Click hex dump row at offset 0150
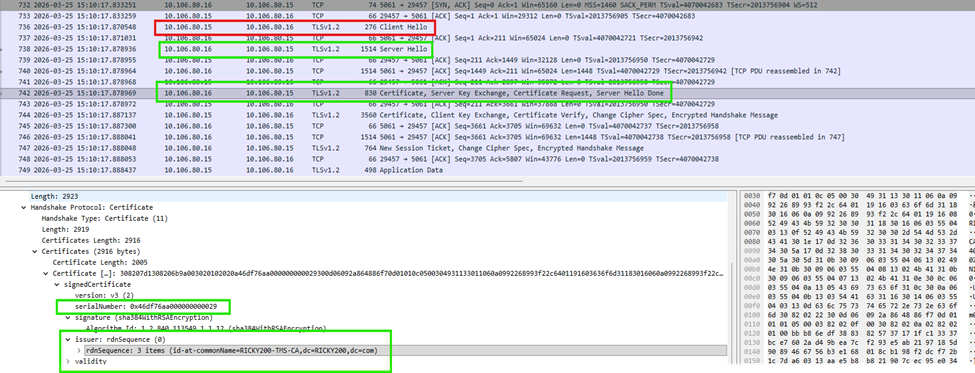The height and width of the screenshot is (373, 975). (859, 361)
